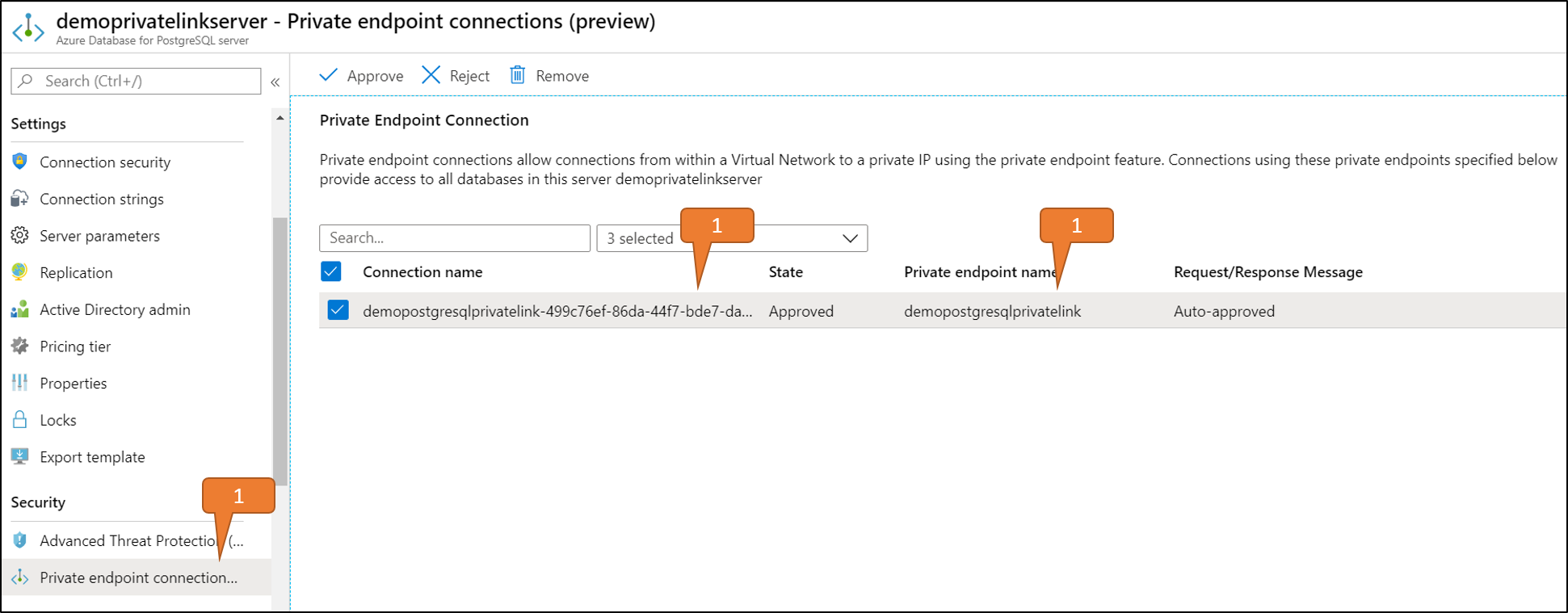
Task: Open Server parameters menu item
Action: [x=100, y=236]
